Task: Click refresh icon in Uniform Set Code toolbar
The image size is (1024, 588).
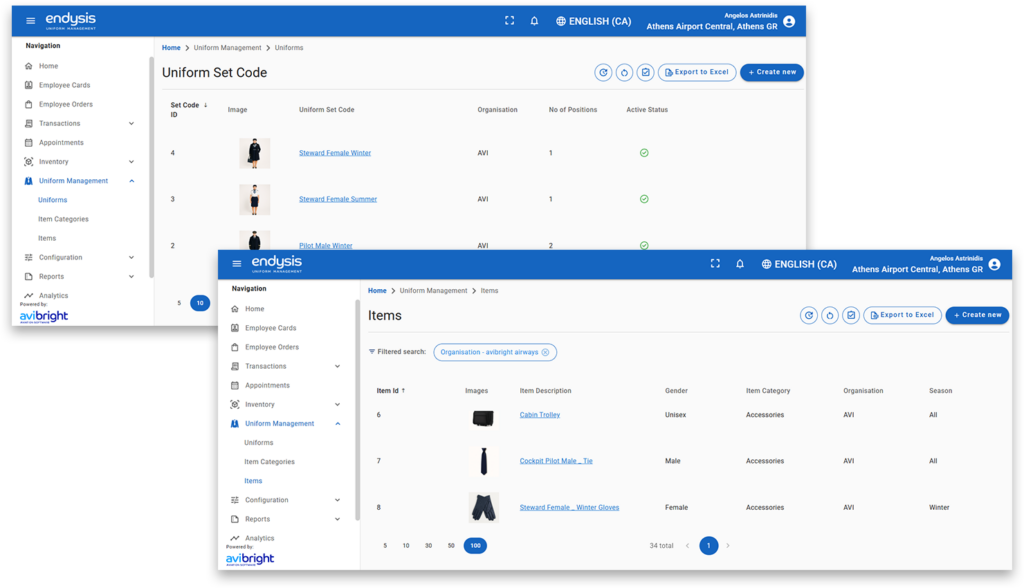Action: pos(603,73)
